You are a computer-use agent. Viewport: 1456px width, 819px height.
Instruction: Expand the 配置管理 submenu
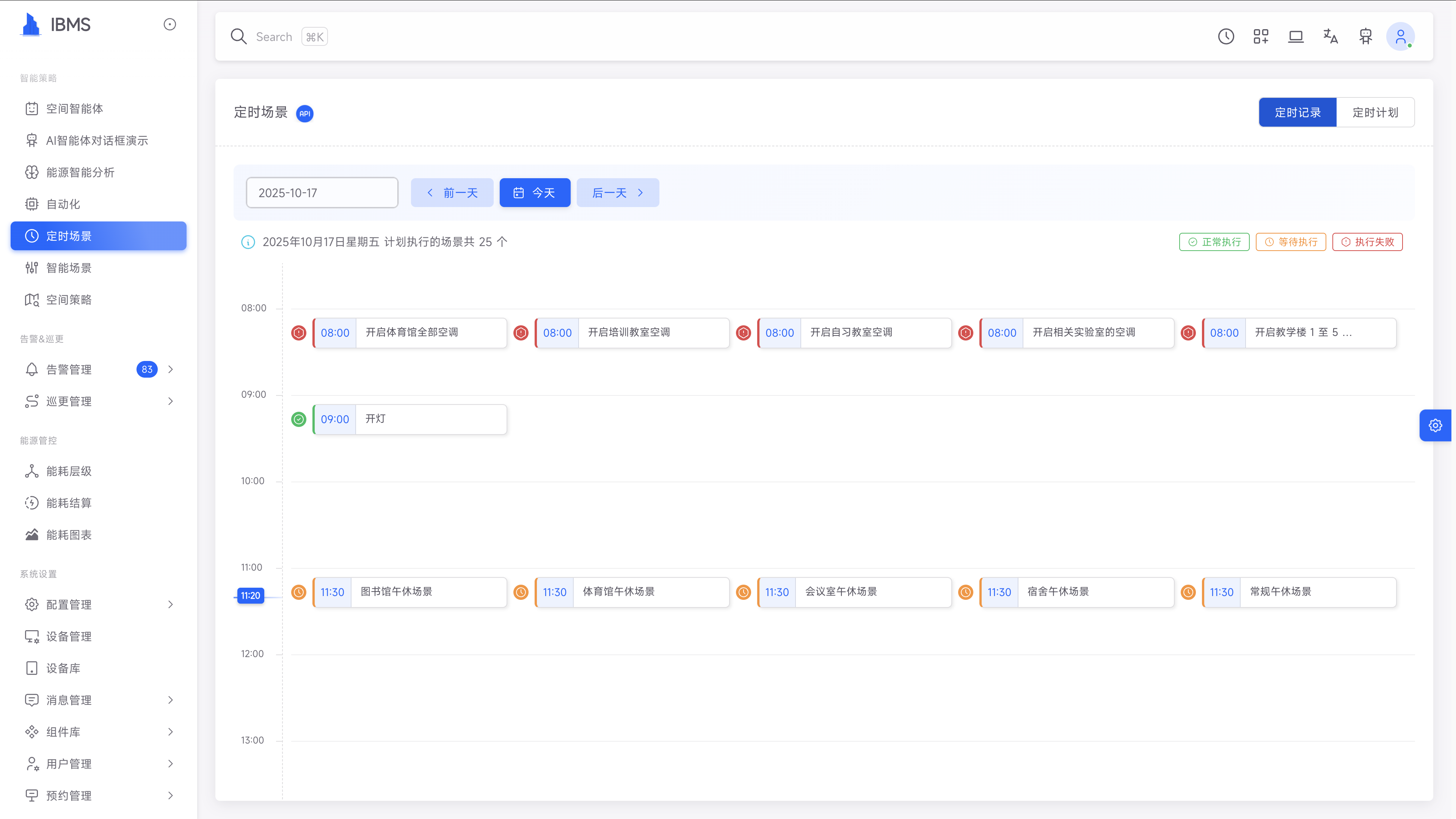pyautogui.click(x=98, y=604)
